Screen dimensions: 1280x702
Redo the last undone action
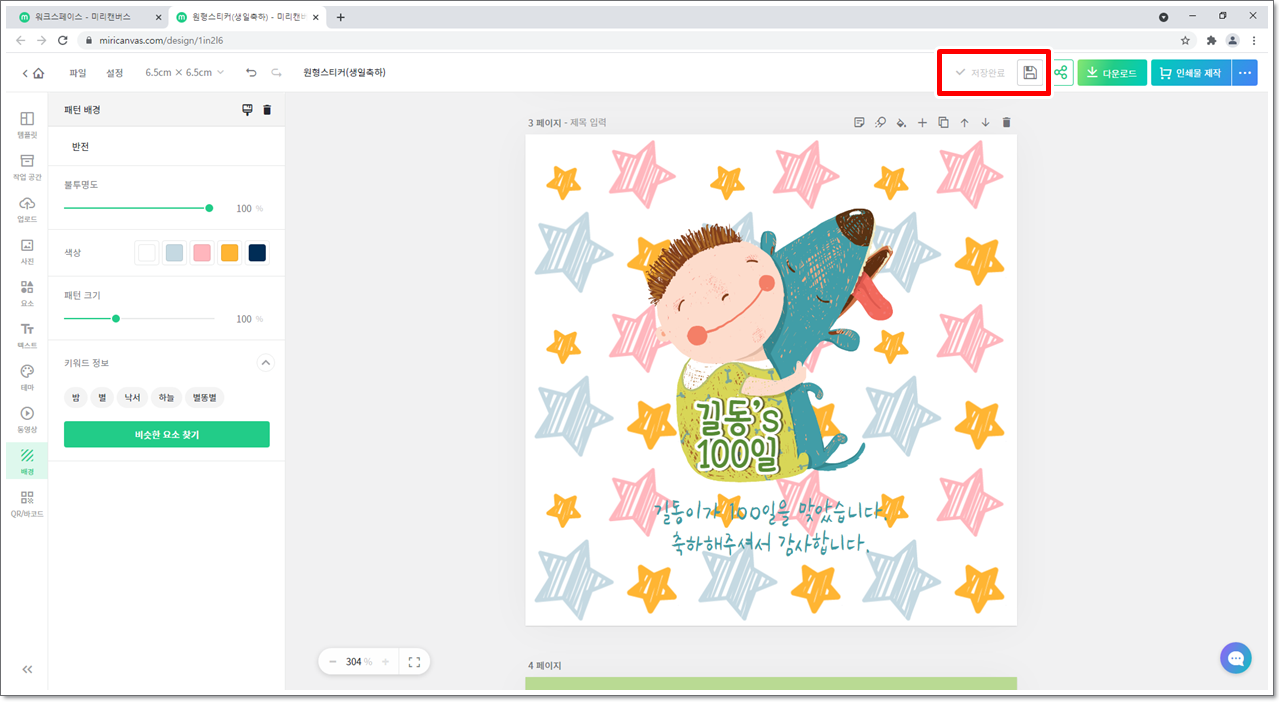[276, 73]
